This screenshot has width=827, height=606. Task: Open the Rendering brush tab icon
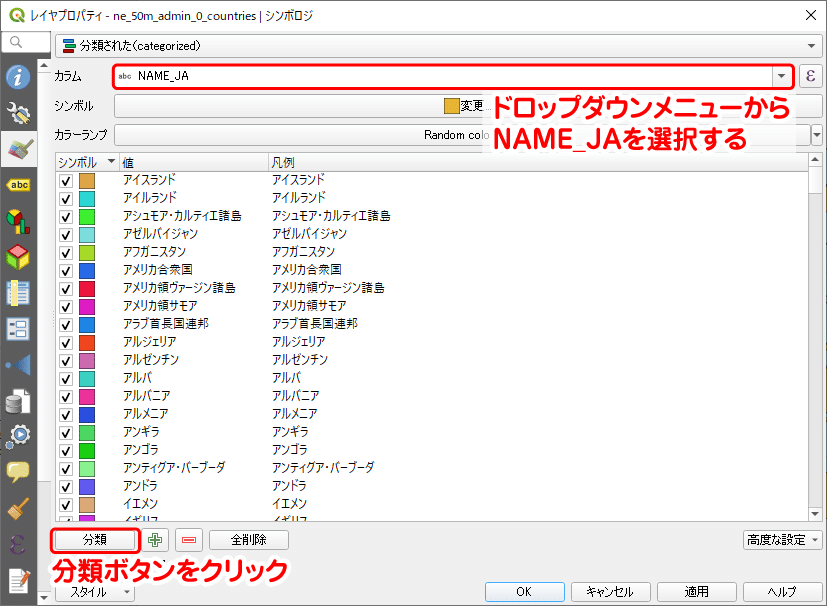[x=18, y=508]
